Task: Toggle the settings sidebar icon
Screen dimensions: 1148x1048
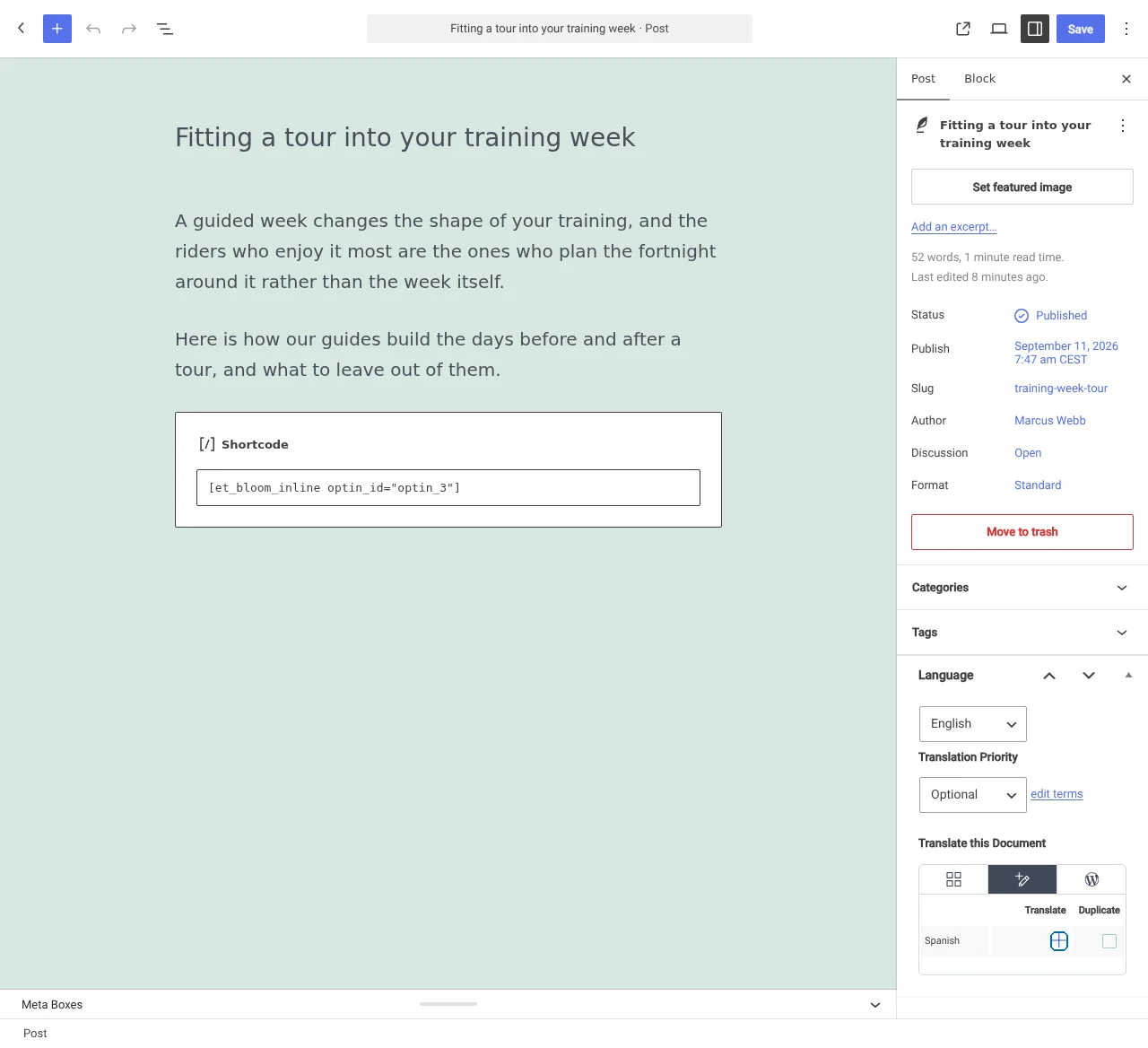Action: pyautogui.click(x=1035, y=29)
